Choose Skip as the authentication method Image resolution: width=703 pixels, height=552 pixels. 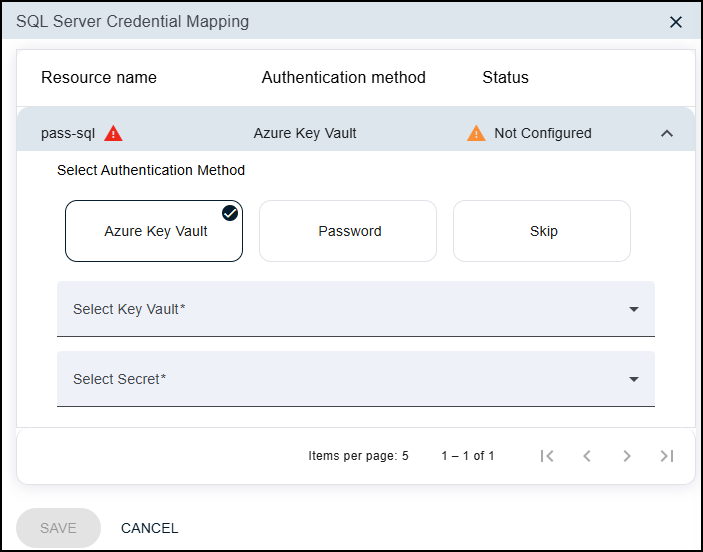[x=542, y=231]
